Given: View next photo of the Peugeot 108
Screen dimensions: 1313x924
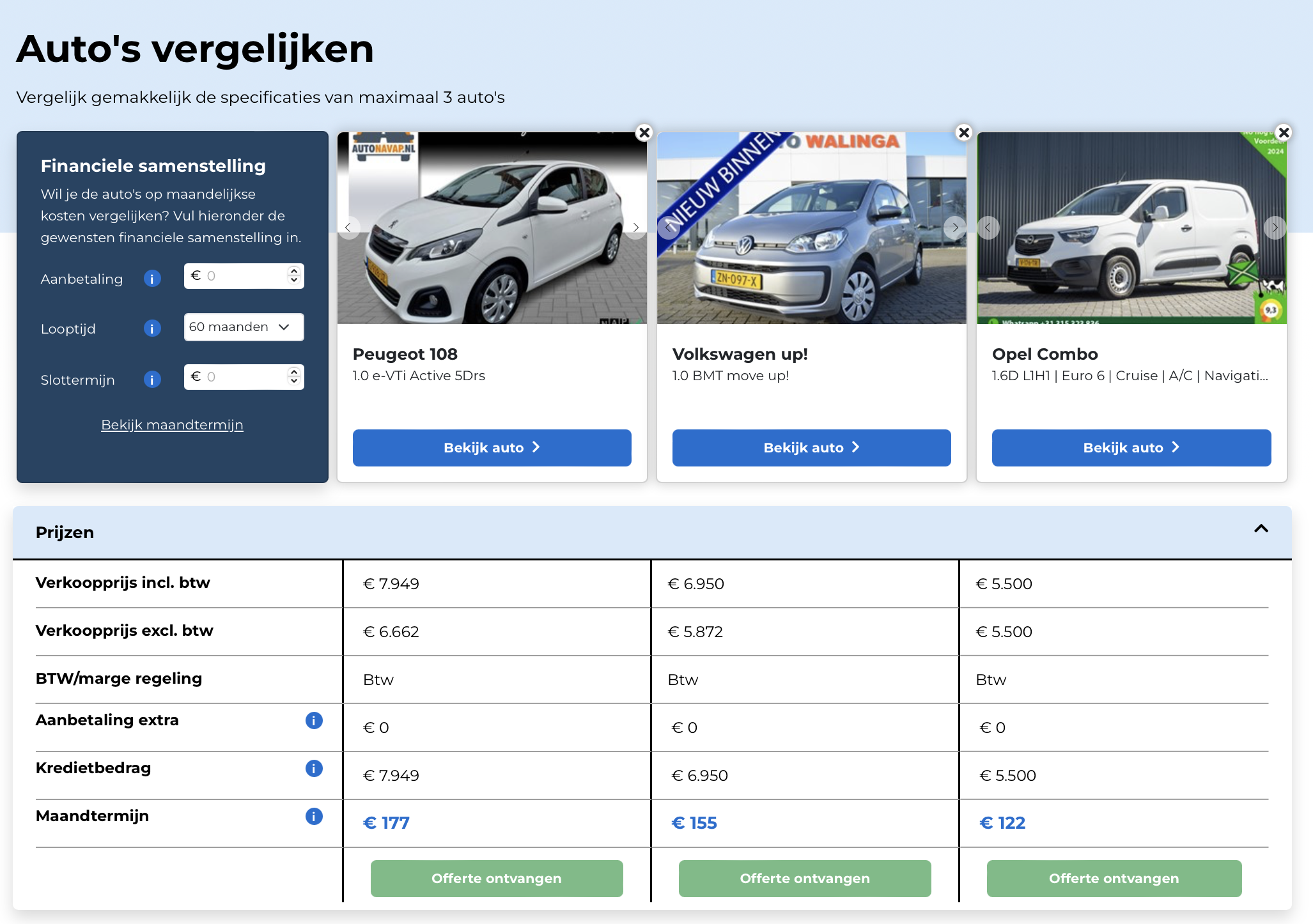Looking at the screenshot, I should 635,227.
